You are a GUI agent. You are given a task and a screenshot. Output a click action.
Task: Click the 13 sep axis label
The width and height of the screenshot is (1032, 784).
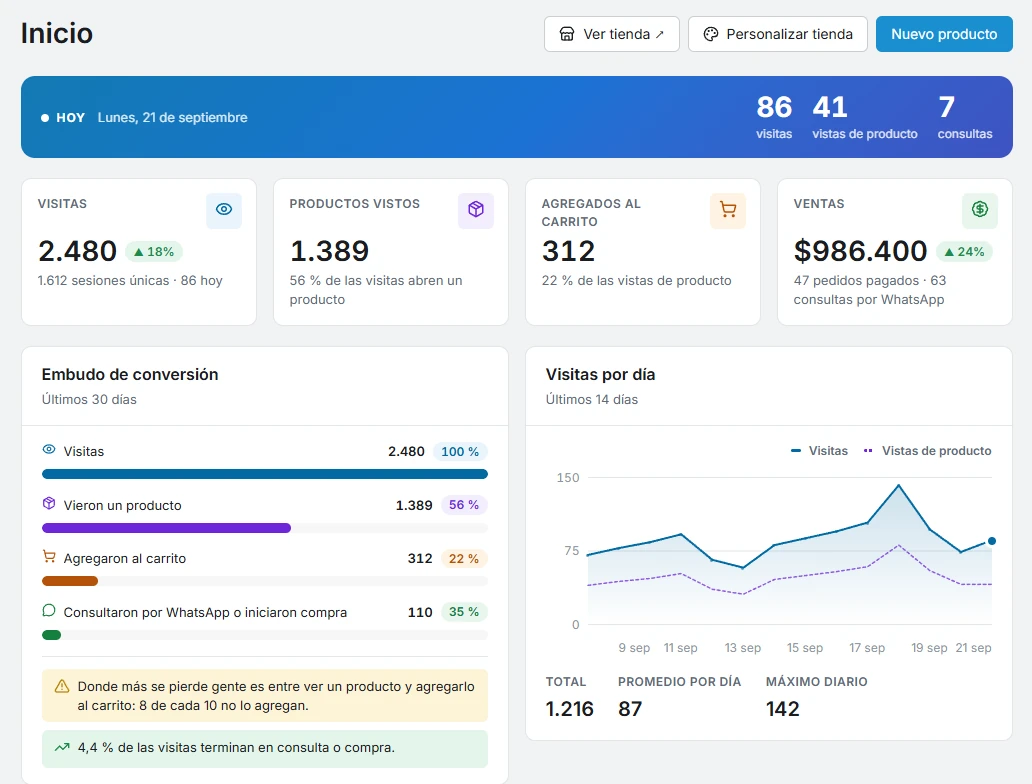tap(742, 648)
